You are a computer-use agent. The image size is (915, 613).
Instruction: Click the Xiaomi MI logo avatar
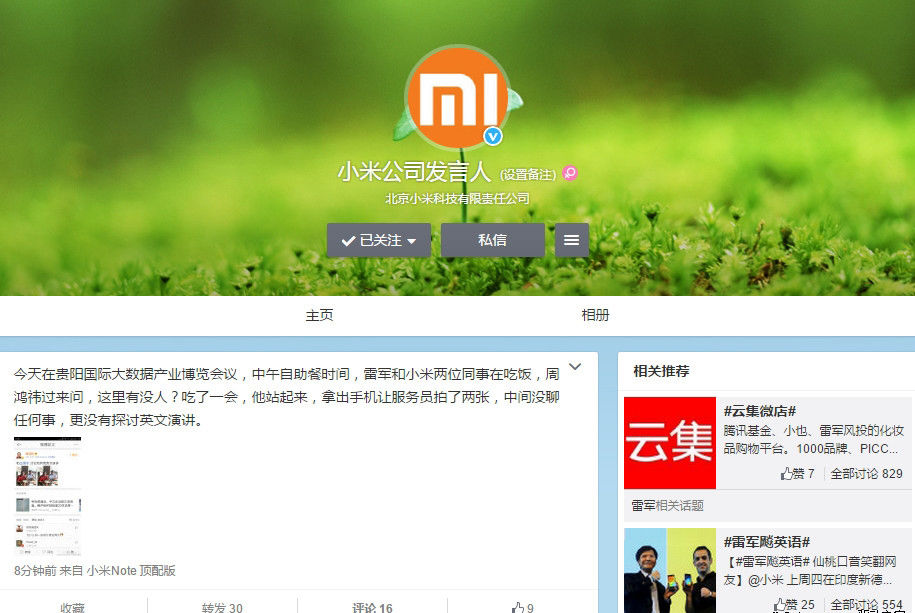(x=457, y=97)
